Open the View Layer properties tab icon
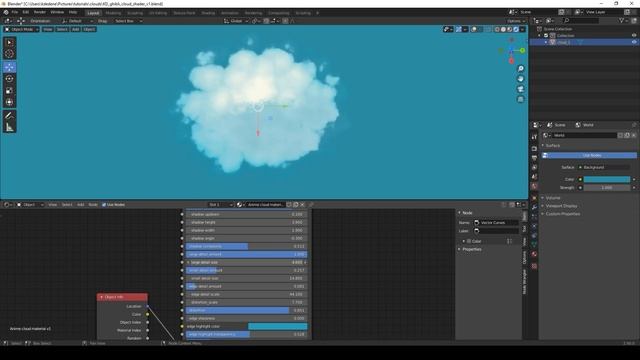The width and height of the screenshot is (640, 360). (x=534, y=167)
